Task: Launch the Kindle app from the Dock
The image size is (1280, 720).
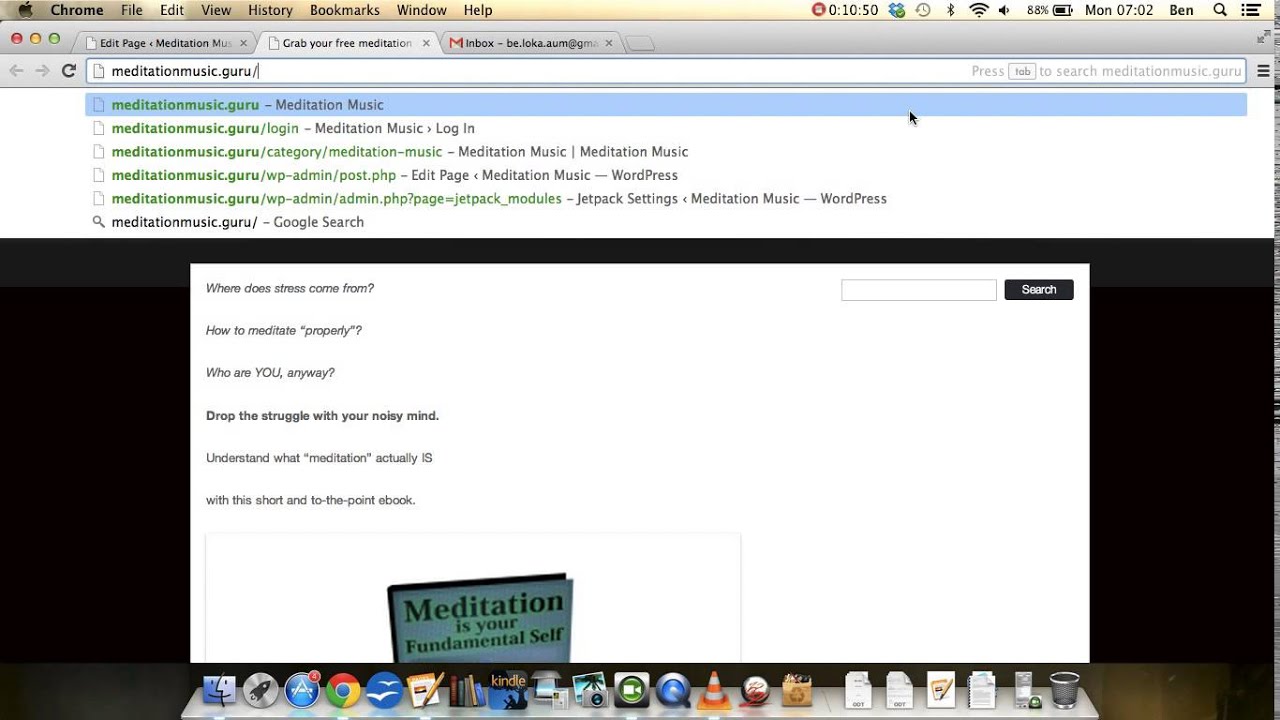Action: click(508, 690)
